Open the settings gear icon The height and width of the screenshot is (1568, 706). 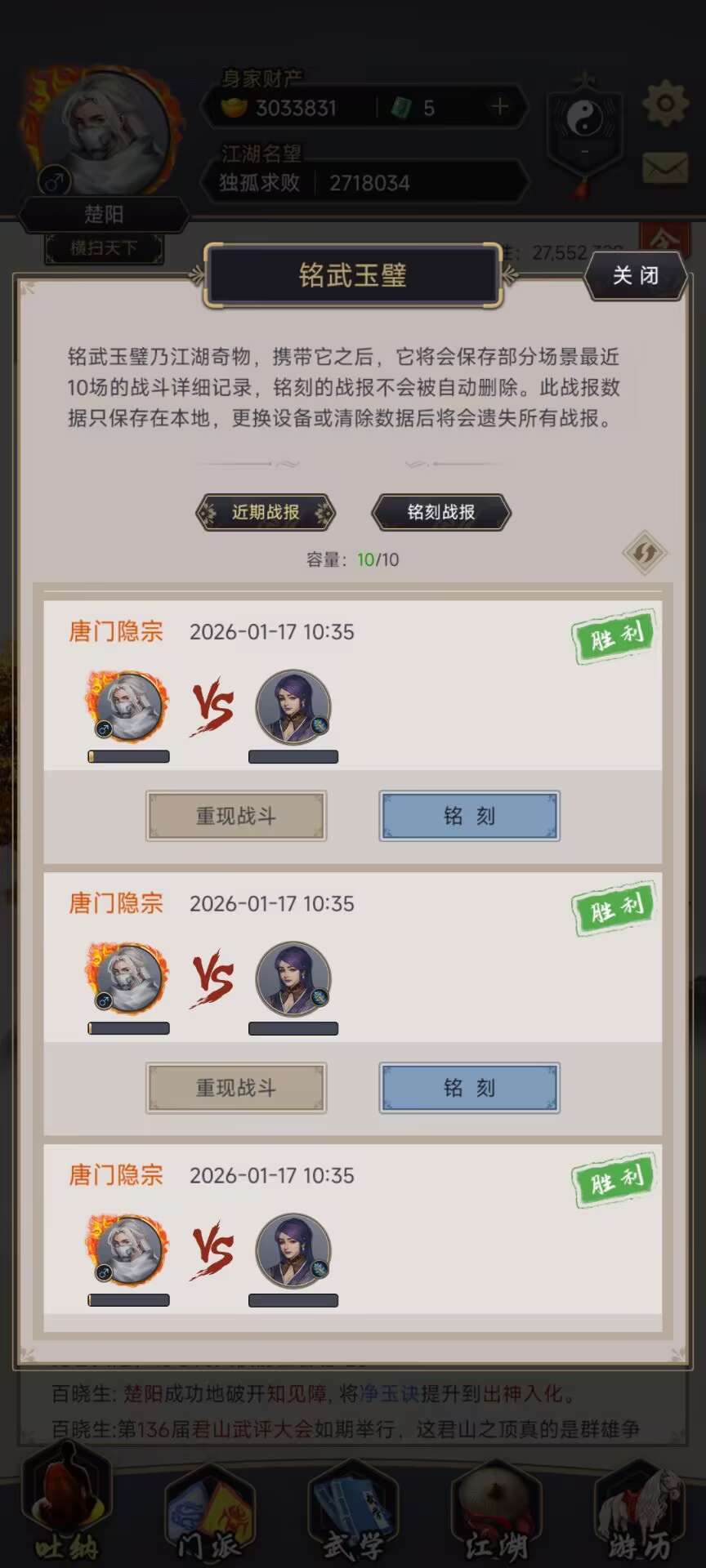coord(665,104)
